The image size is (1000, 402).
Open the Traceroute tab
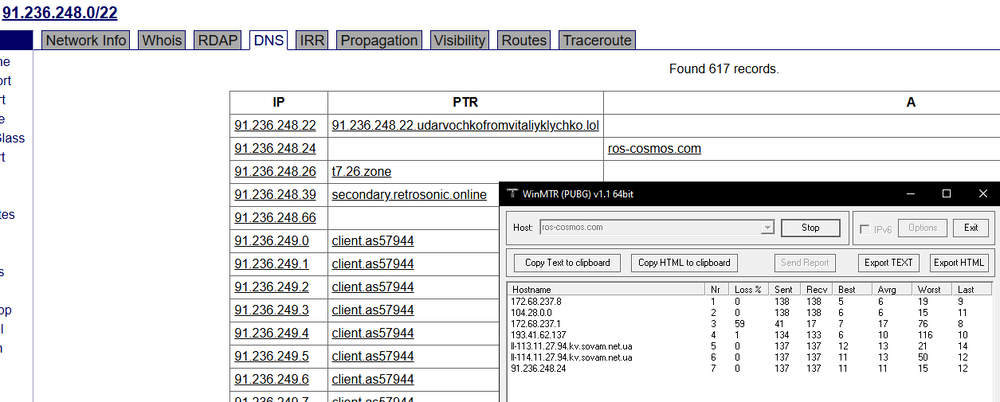pos(597,40)
